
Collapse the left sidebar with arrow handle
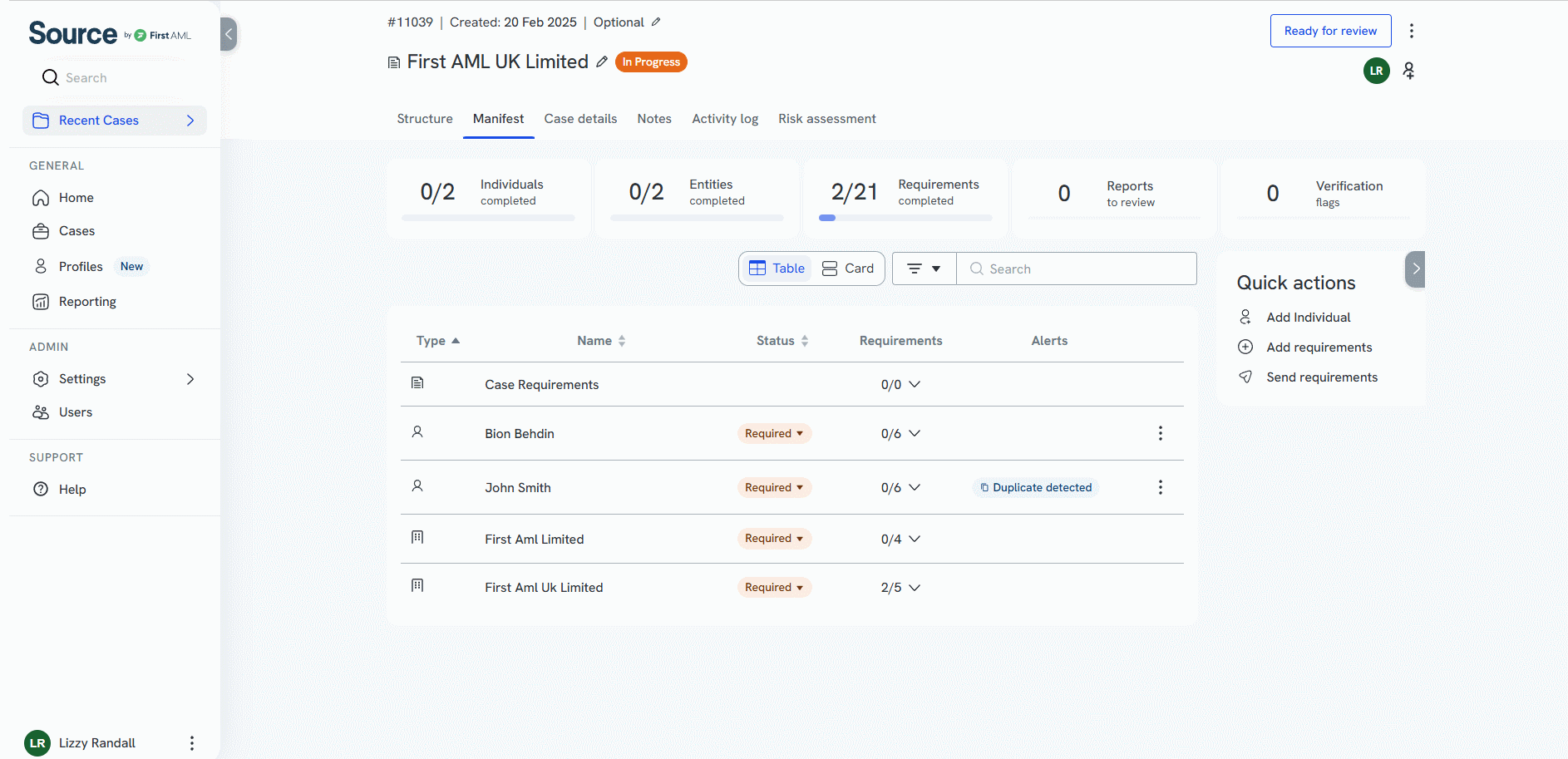point(229,34)
